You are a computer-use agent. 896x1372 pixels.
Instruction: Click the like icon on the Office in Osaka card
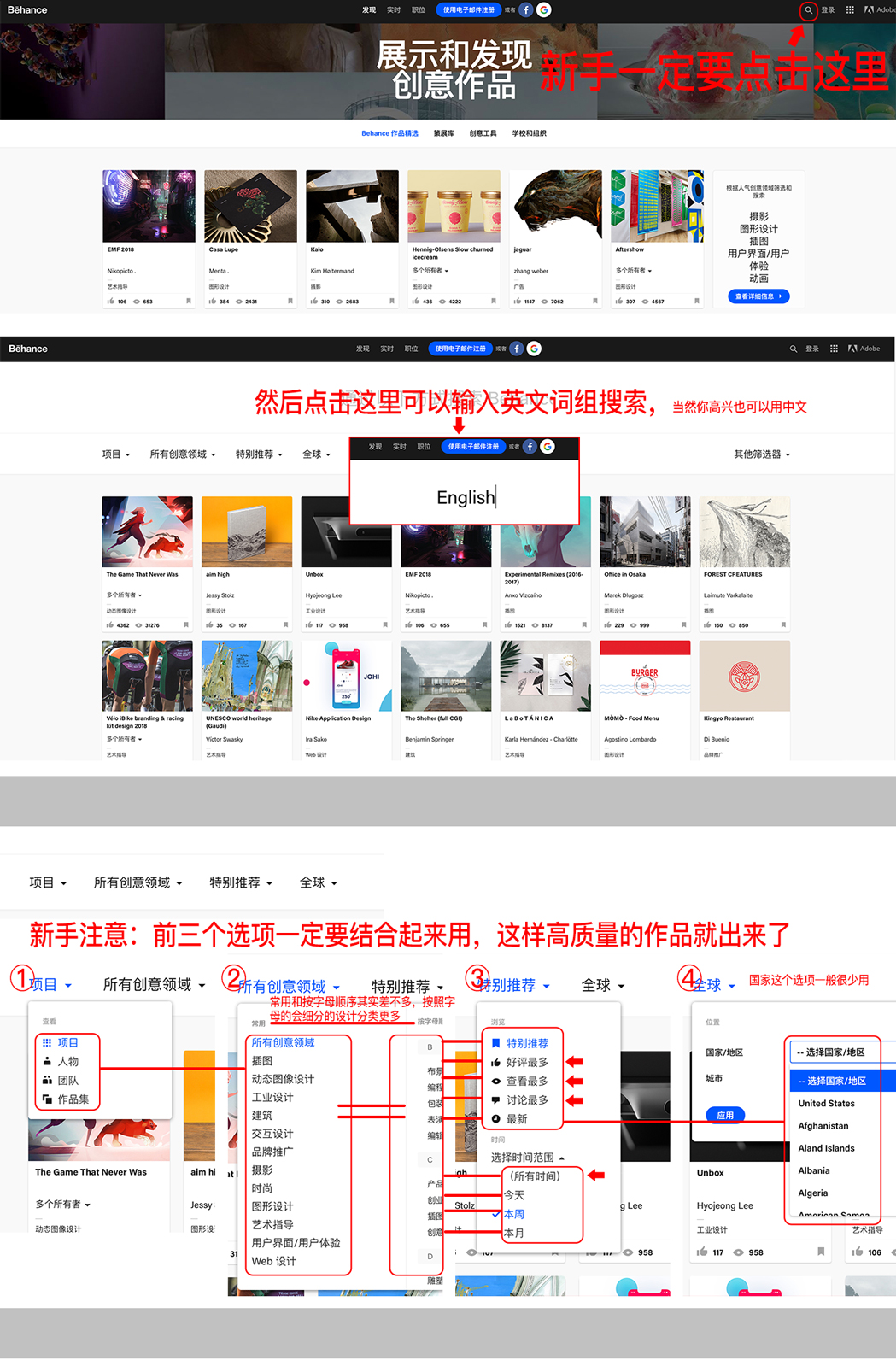608,625
